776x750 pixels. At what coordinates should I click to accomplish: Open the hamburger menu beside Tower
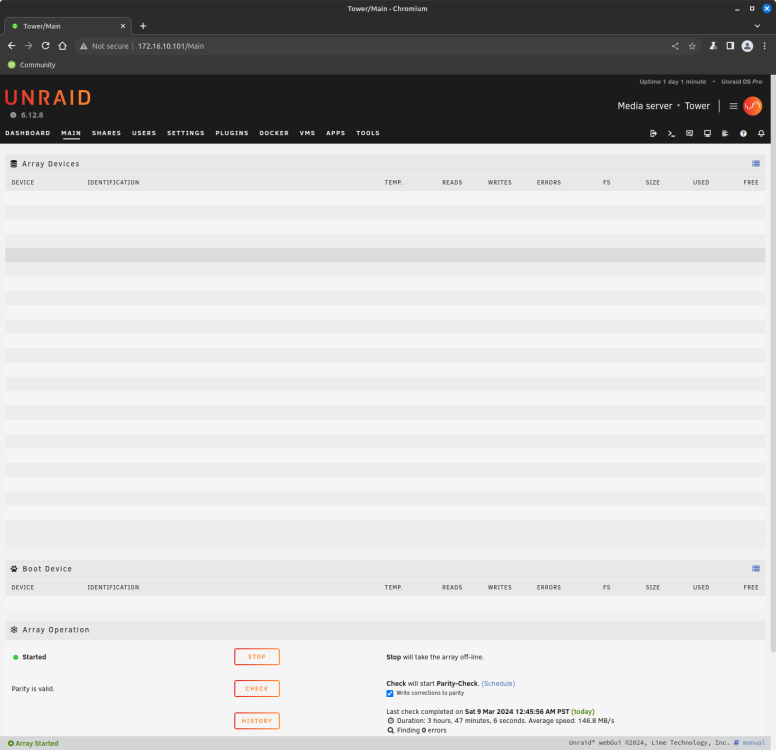[x=733, y=106]
